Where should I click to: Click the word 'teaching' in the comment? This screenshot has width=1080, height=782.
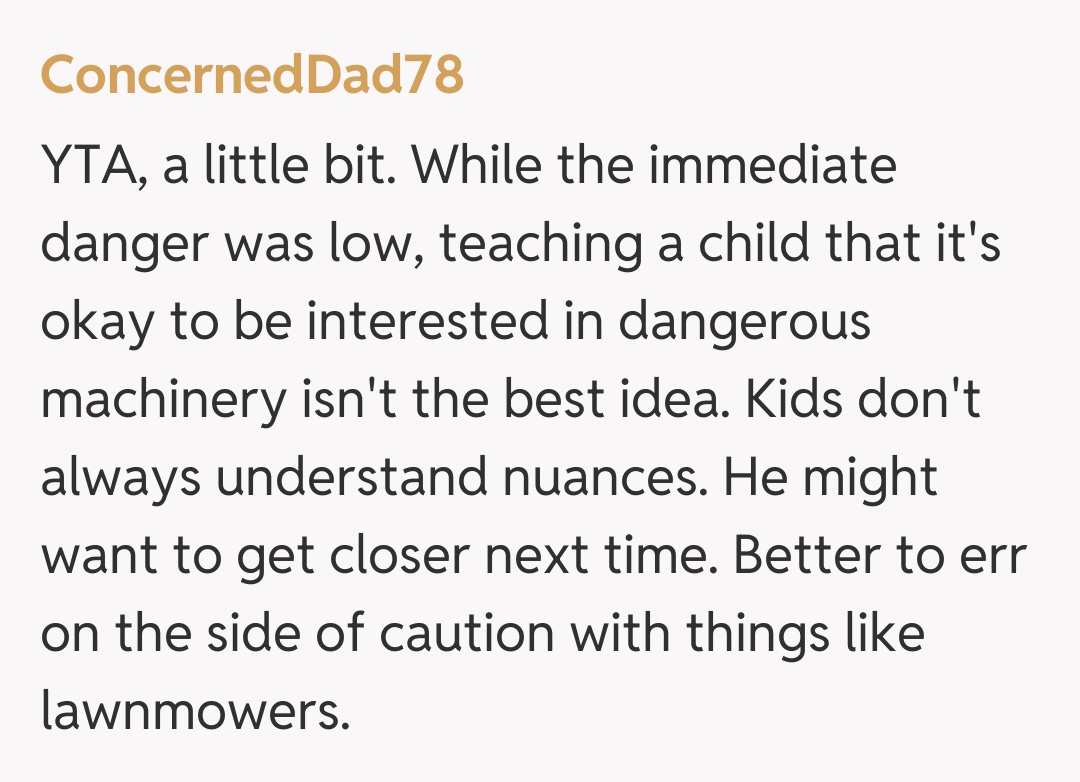542,245
